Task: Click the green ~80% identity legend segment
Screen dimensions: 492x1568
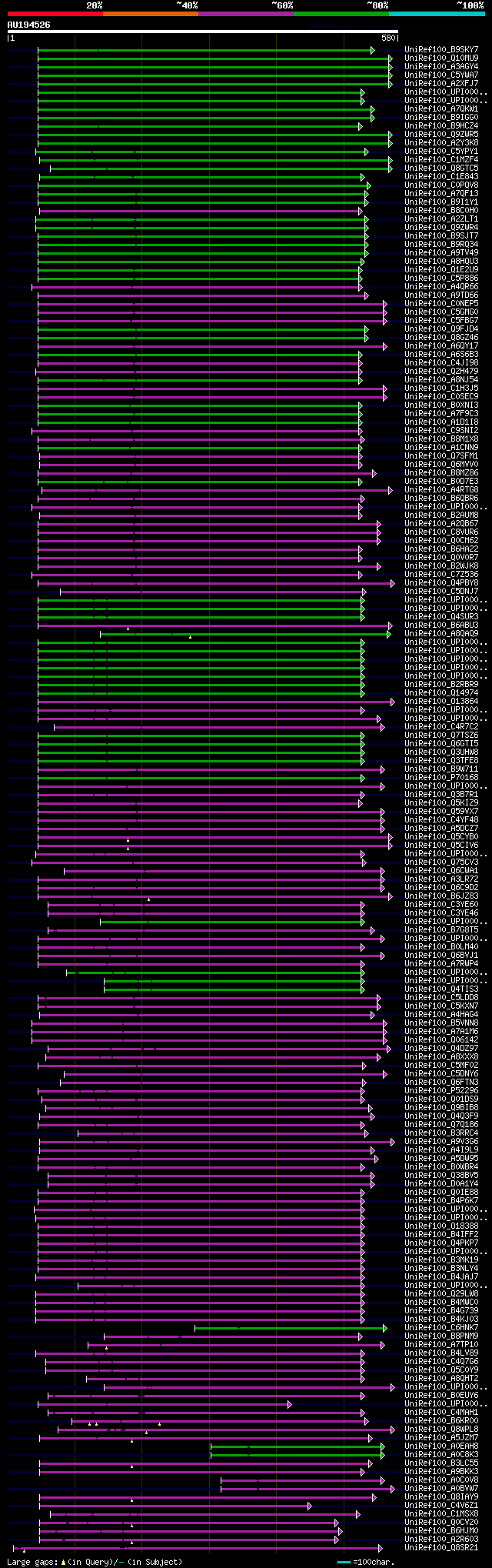Action: tap(341, 14)
